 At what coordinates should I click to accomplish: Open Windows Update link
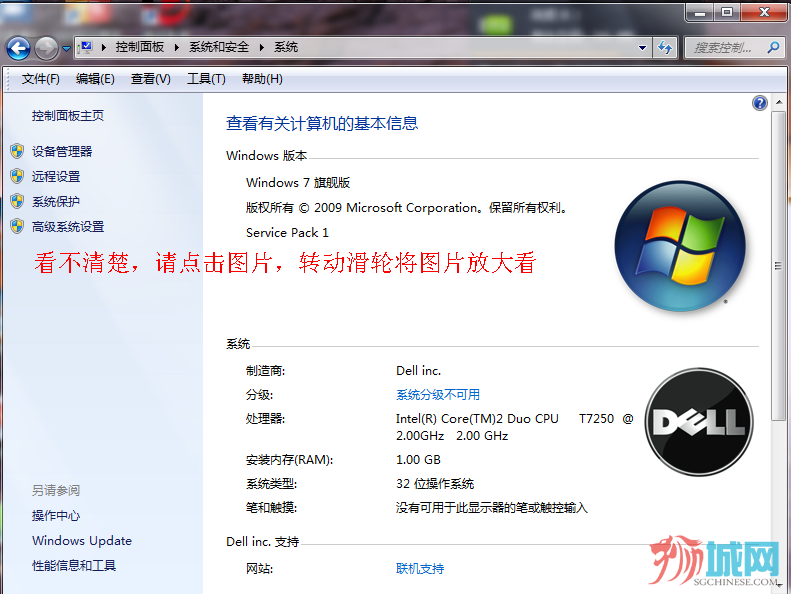point(82,541)
